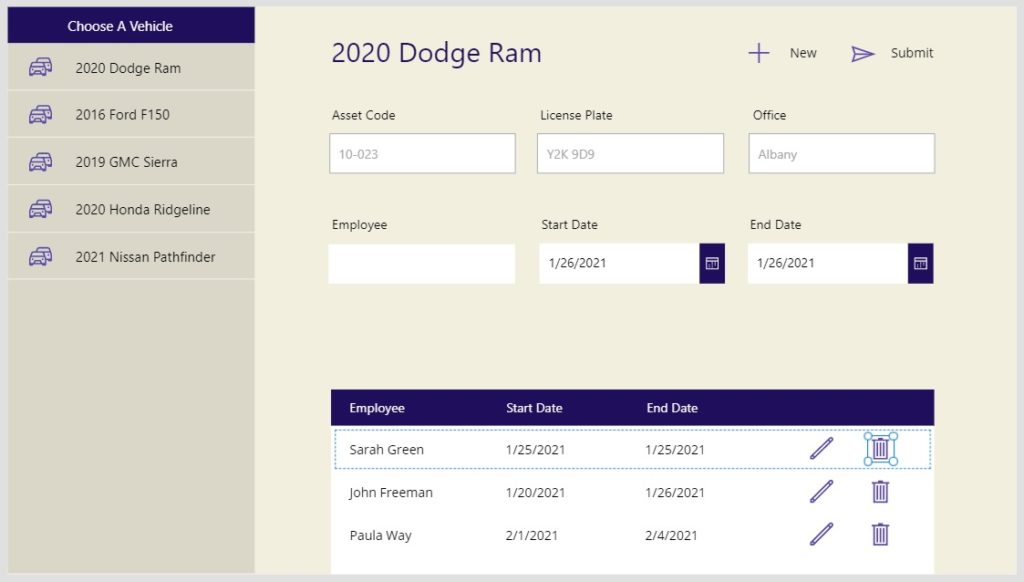Viewport: 1024px width, 582px height.
Task: Click the Sarah Green name cell
Action: click(x=387, y=449)
